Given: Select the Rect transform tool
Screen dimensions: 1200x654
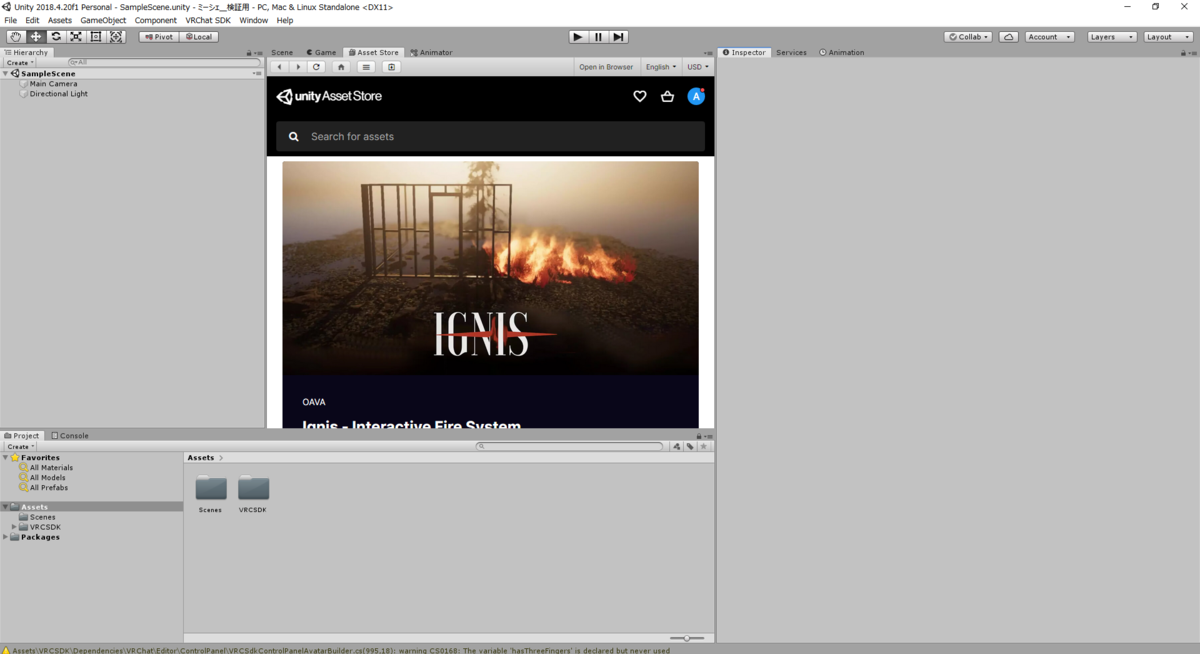Looking at the screenshot, I should point(96,37).
